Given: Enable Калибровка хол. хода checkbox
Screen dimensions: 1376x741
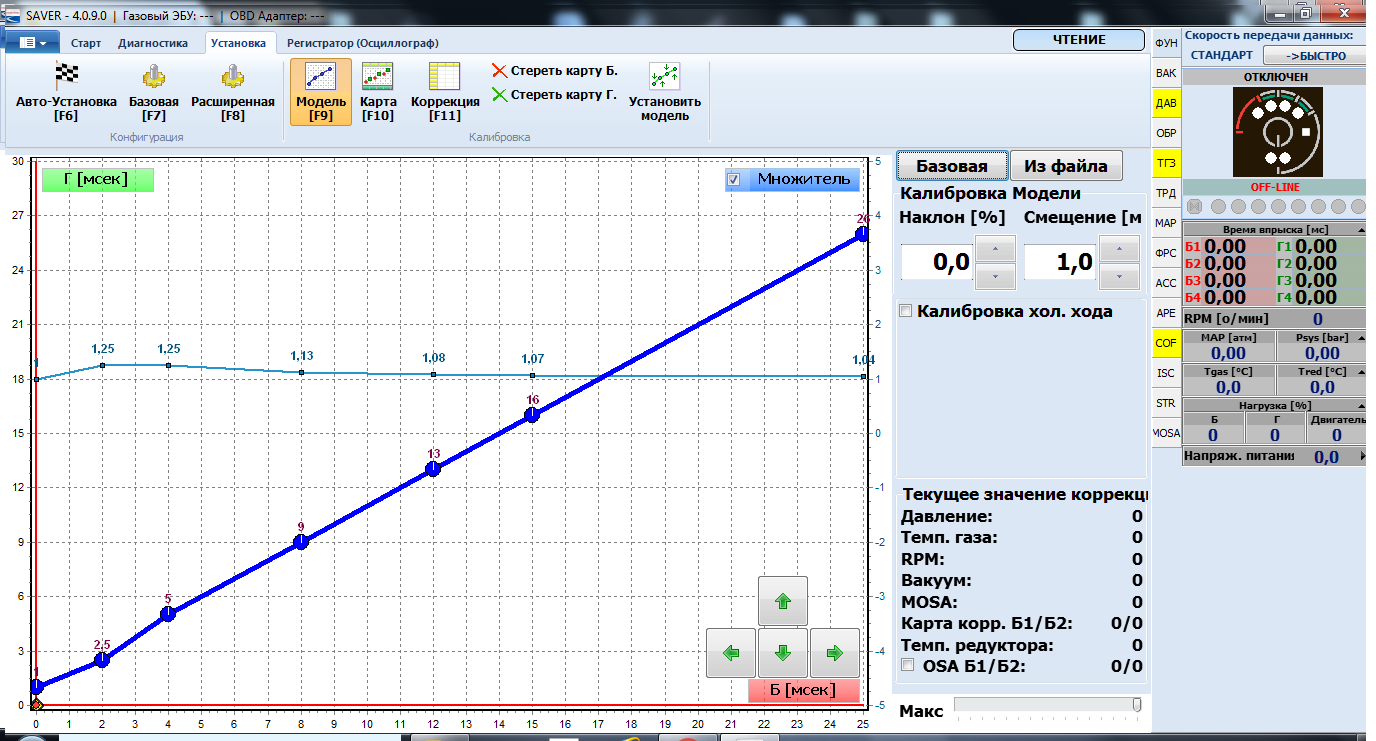Looking at the screenshot, I should (906, 311).
